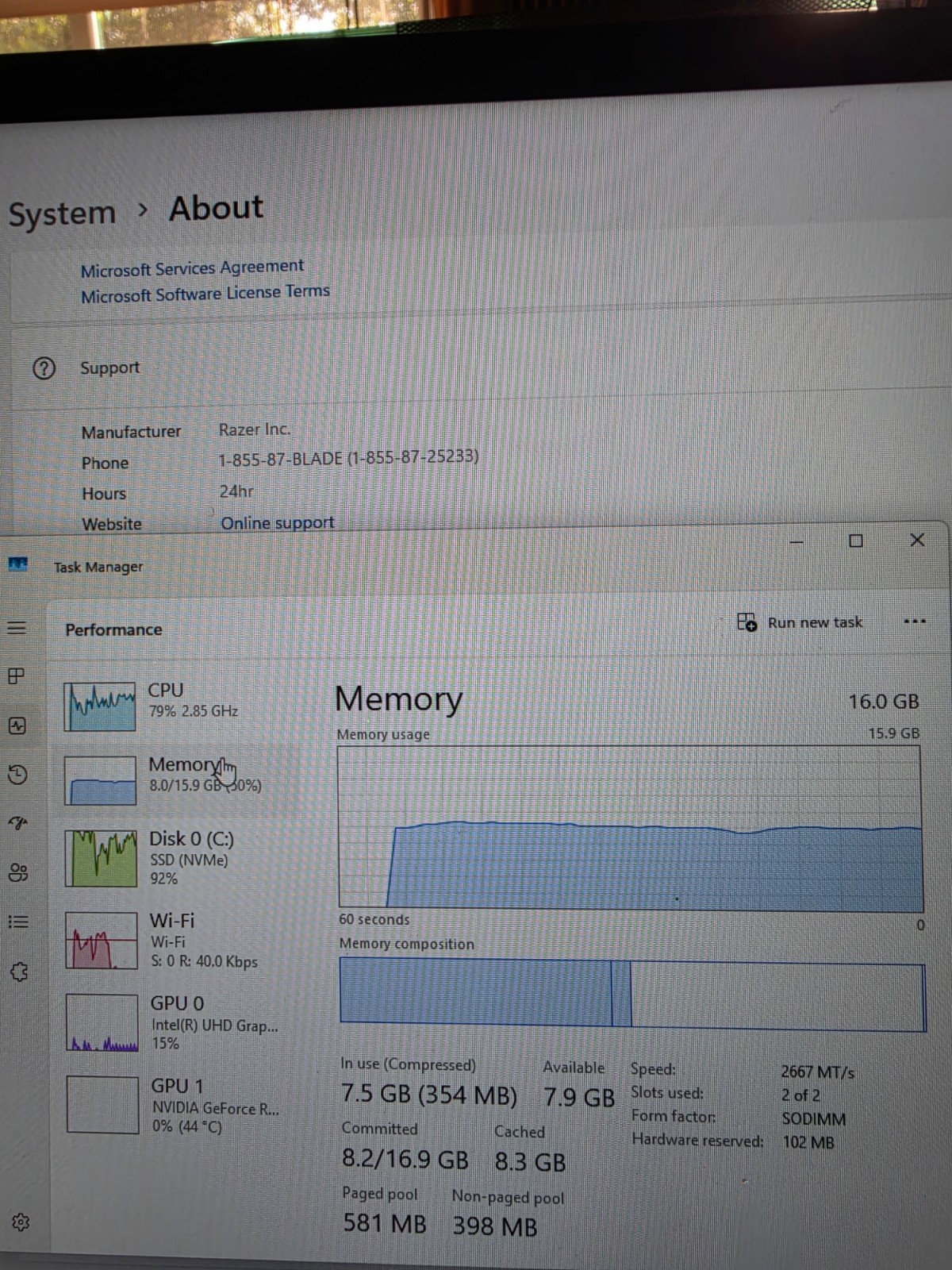Click the Performance page heading
952x1270 pixels.
pos(113,629)
